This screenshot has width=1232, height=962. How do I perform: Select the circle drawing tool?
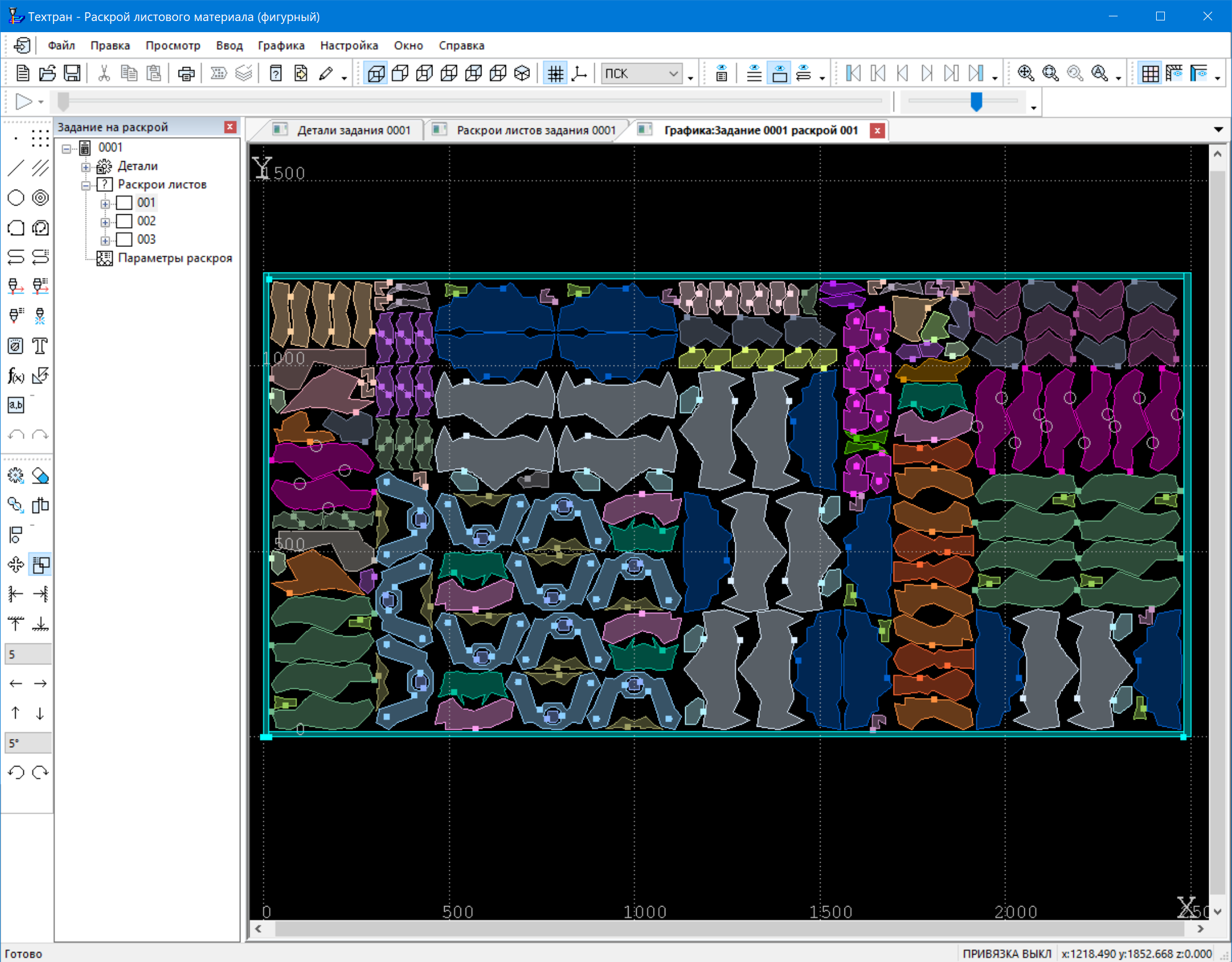point(16,198)
